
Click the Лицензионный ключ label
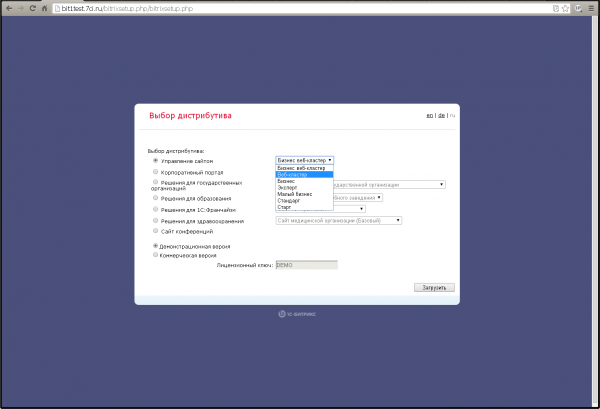click(245, 265)
